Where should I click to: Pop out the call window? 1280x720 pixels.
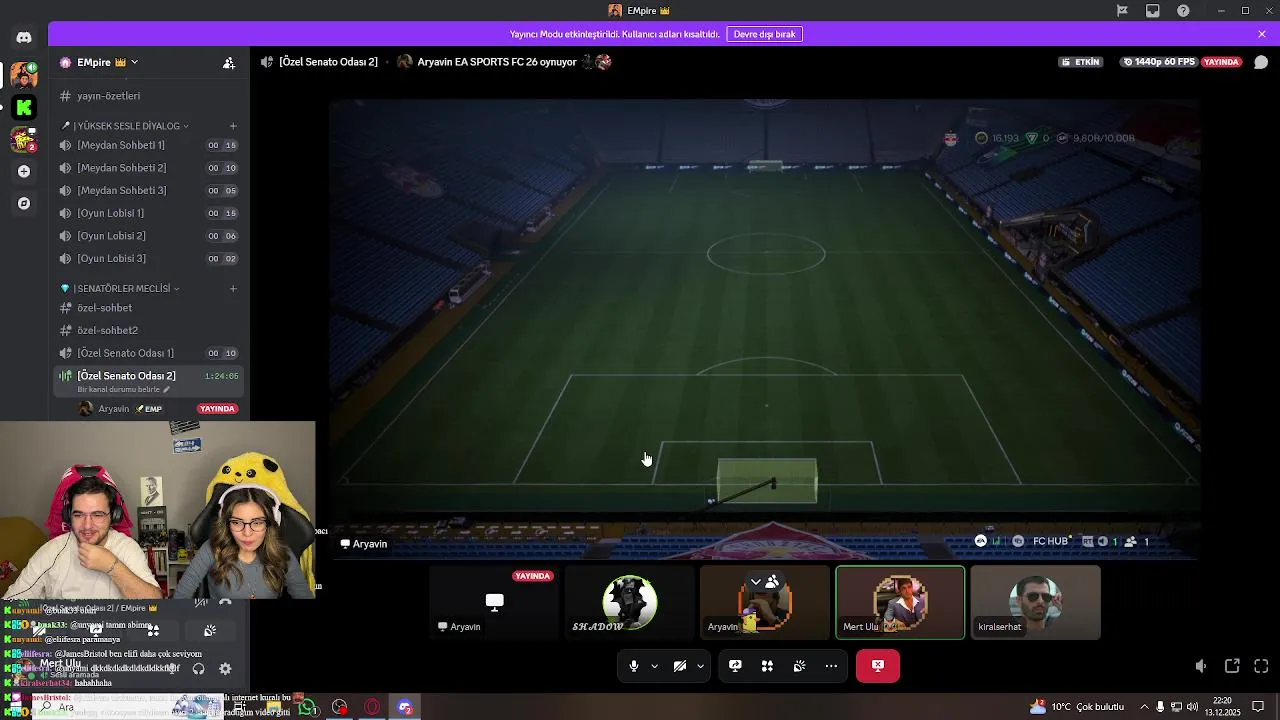pos(1232,666)
